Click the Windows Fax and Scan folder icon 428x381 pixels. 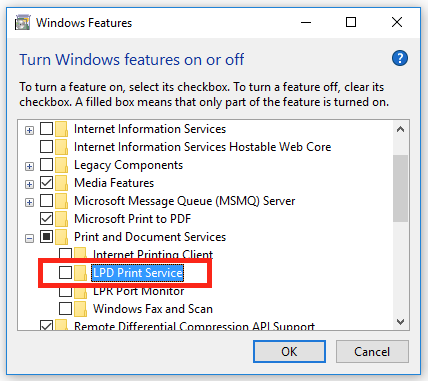coord(80,309)
